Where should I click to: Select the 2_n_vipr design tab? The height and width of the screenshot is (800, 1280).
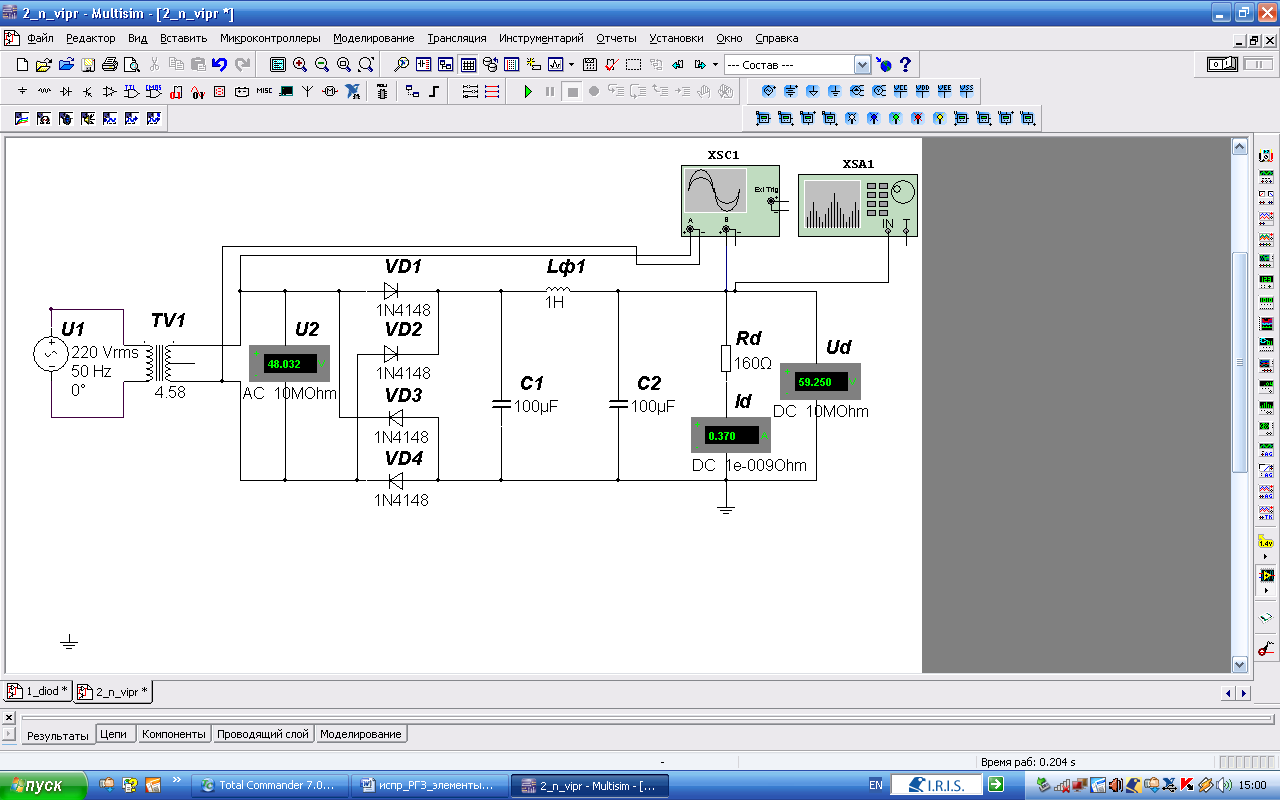[x=113, y=691]
